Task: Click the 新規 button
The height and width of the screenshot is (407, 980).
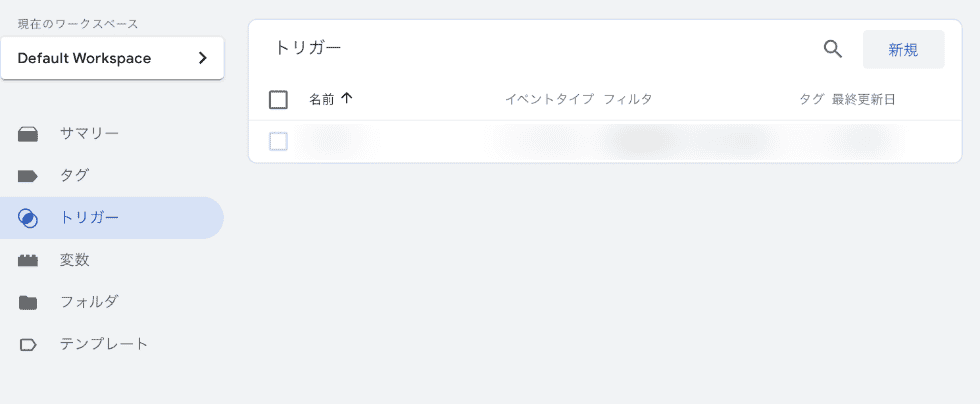Action: pos(903,49)
